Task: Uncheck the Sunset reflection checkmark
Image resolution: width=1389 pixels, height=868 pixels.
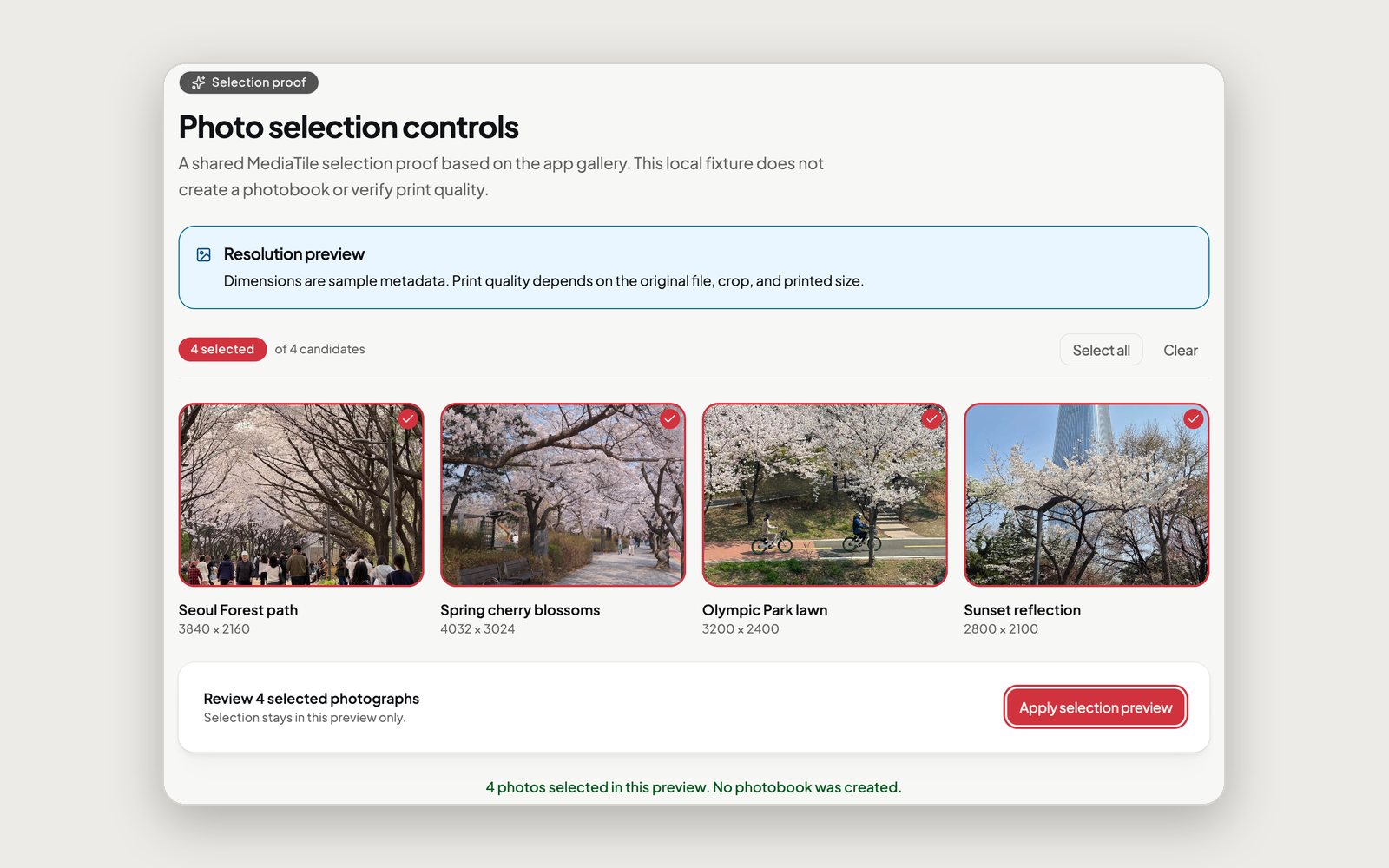Action: point(1194,418)
